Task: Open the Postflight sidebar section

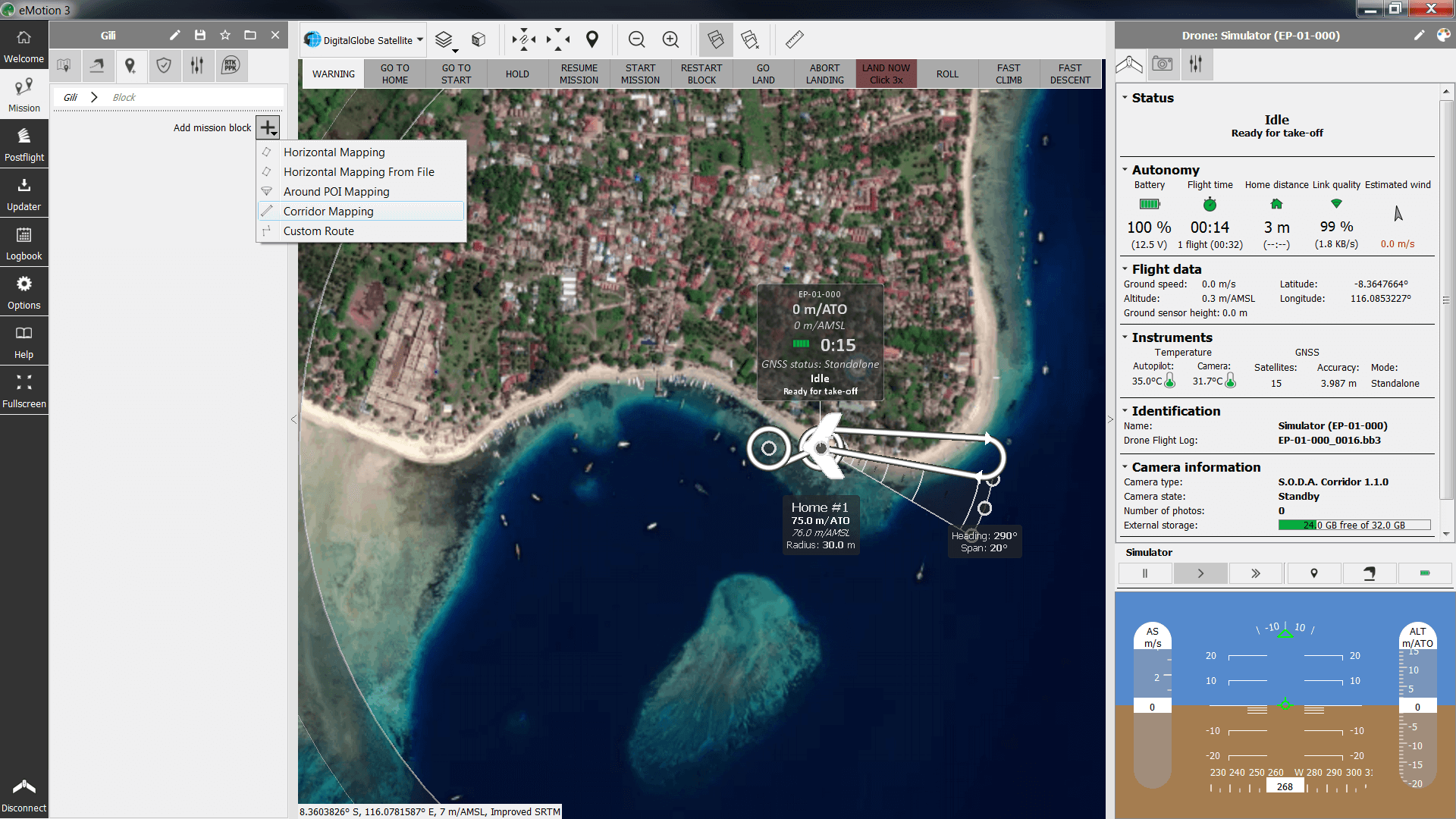Action: coord(24,144)
